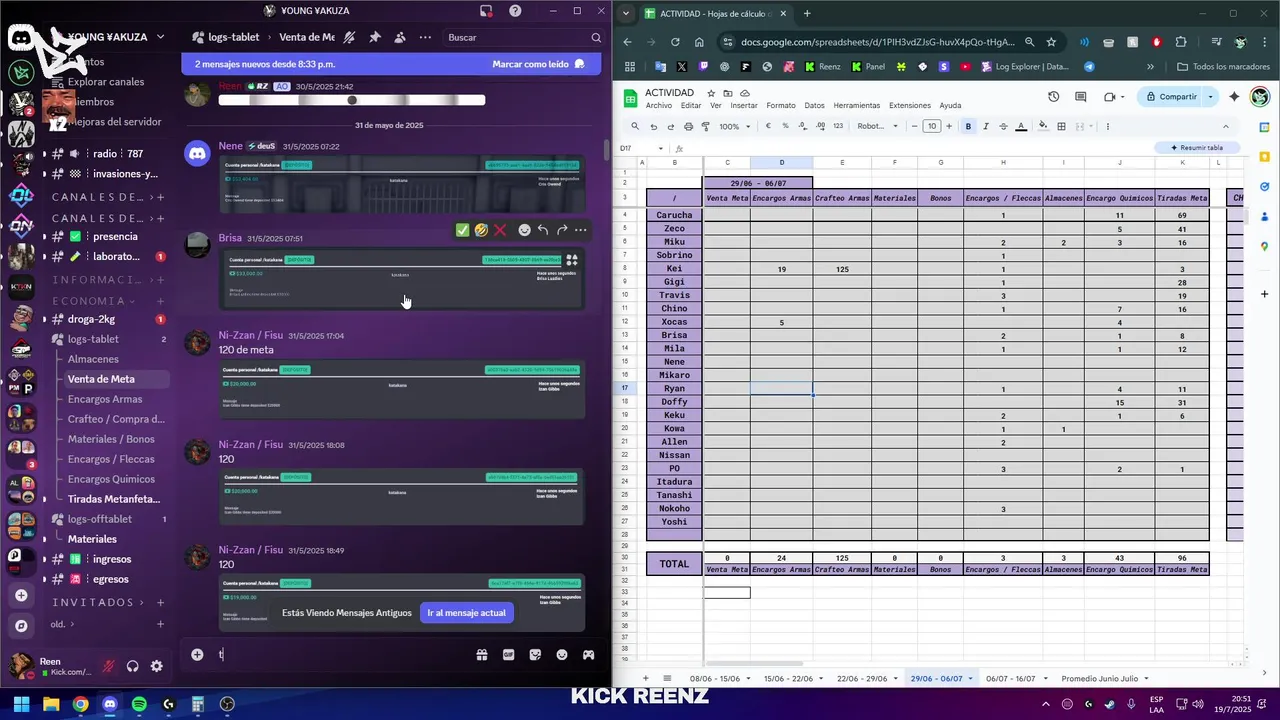Expand ¥OUNG ¥AKUZA server menu
This screenshot has height=720, width=1280.
tap(160, 37)
